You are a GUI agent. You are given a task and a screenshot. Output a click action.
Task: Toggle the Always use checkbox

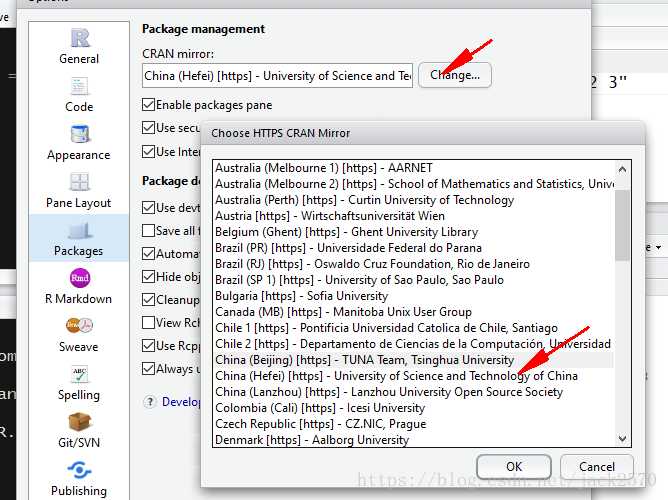click(x=148, y=368)
